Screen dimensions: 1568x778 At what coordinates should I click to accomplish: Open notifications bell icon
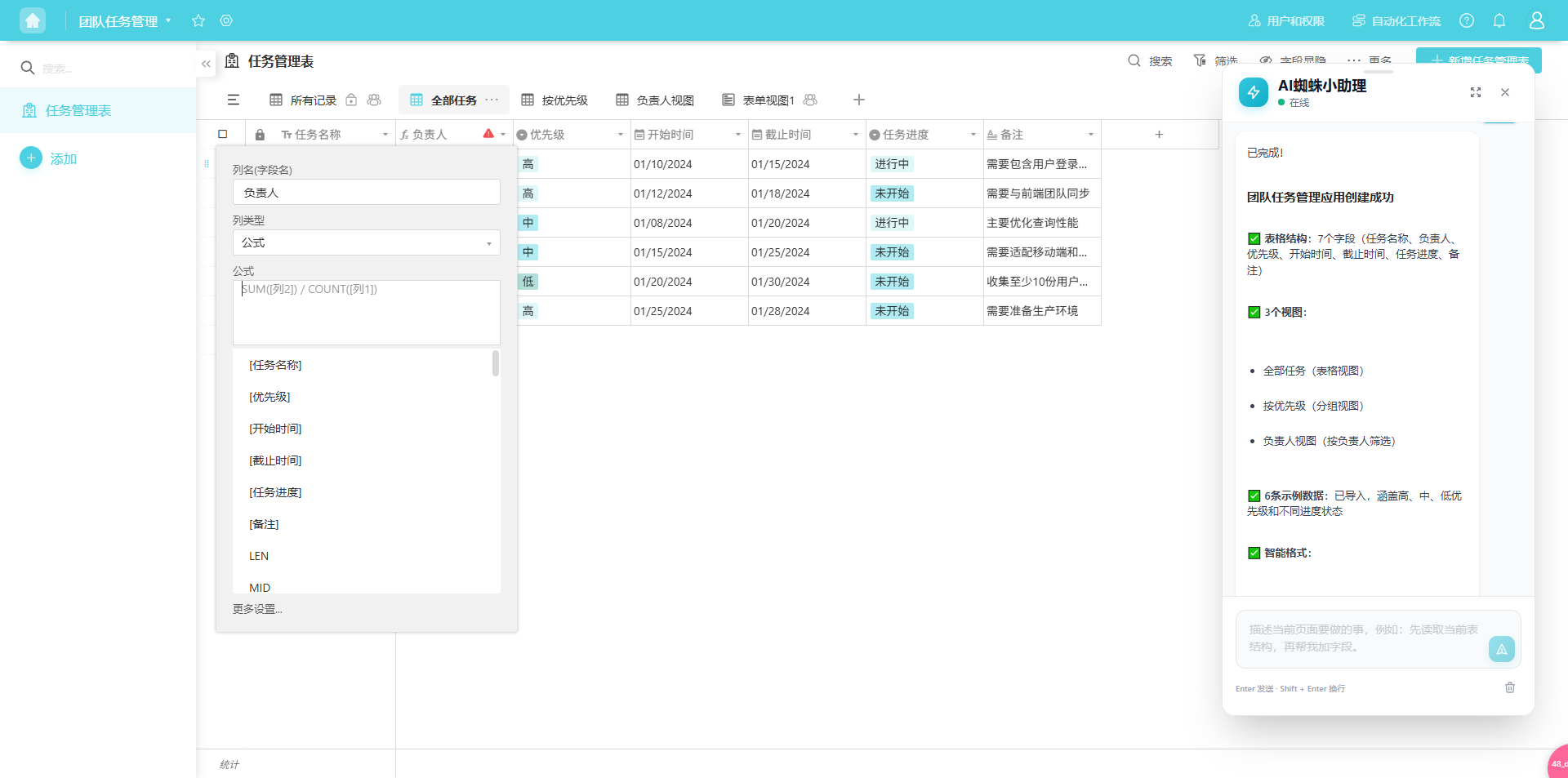coord(1499,20)
